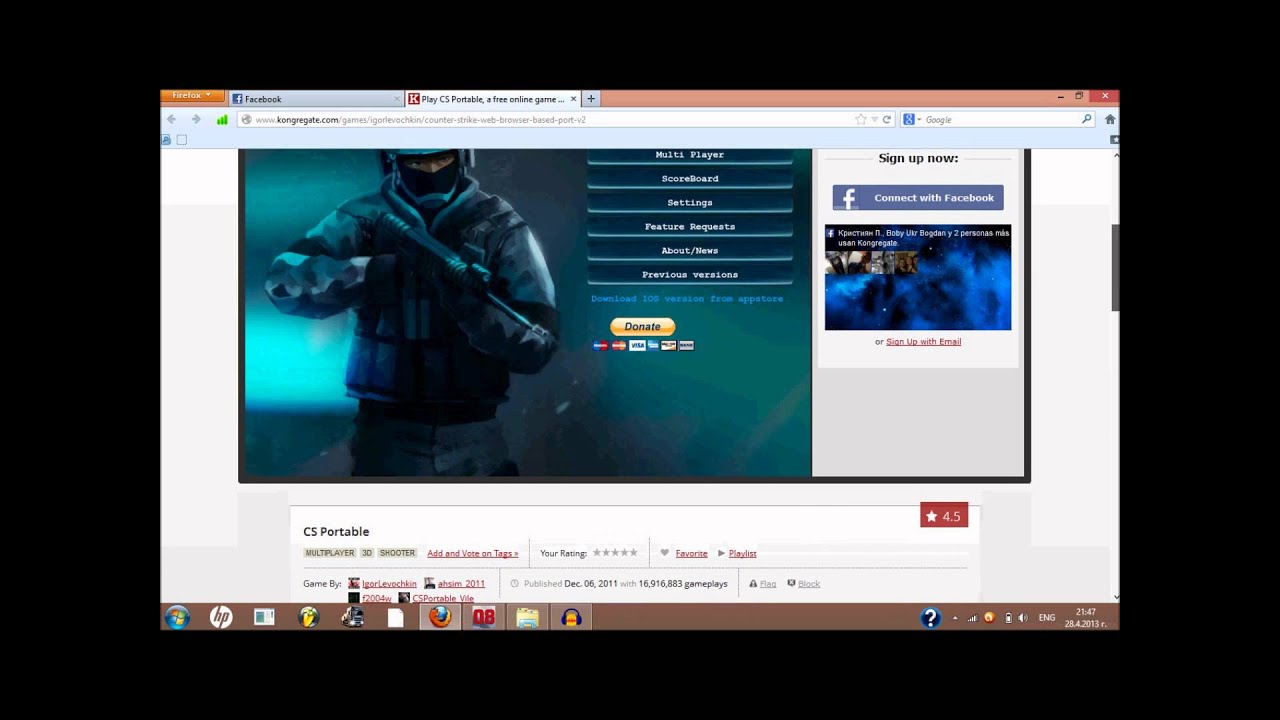Click the Facebook friends photo widget
Screen dimensions: 1280x720
click(918, 277)
